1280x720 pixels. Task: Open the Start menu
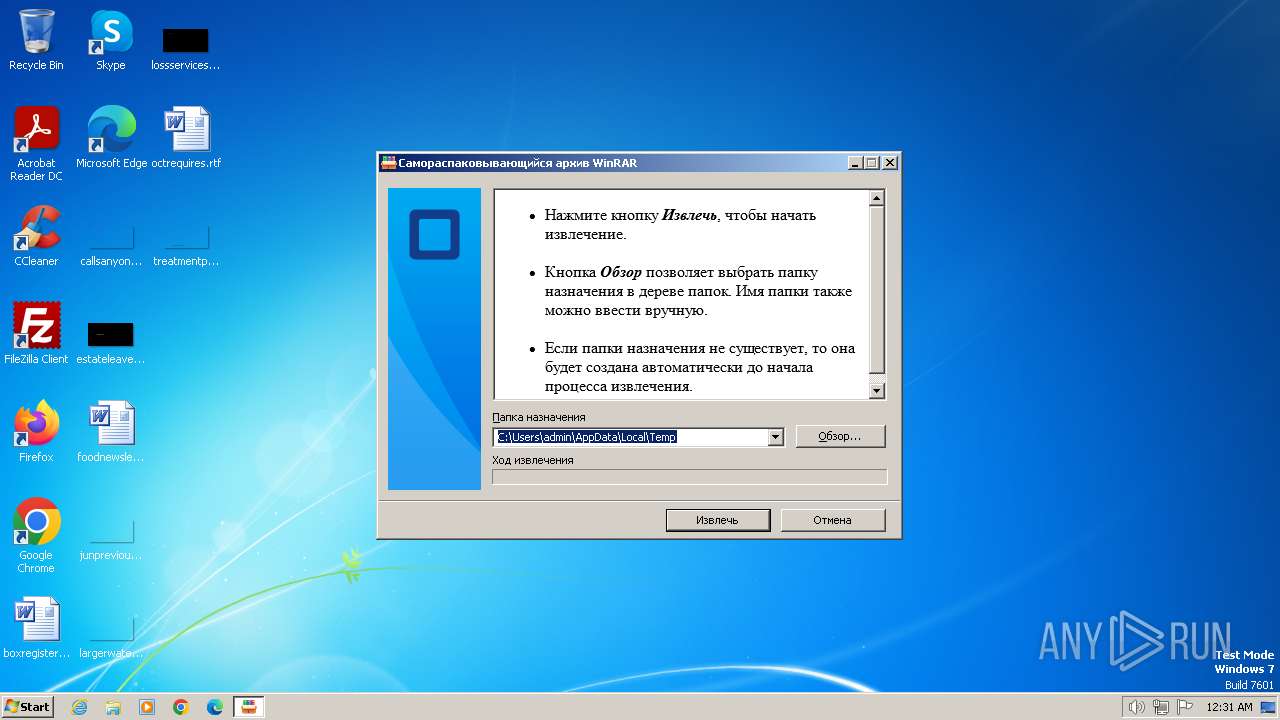(27, 707)
